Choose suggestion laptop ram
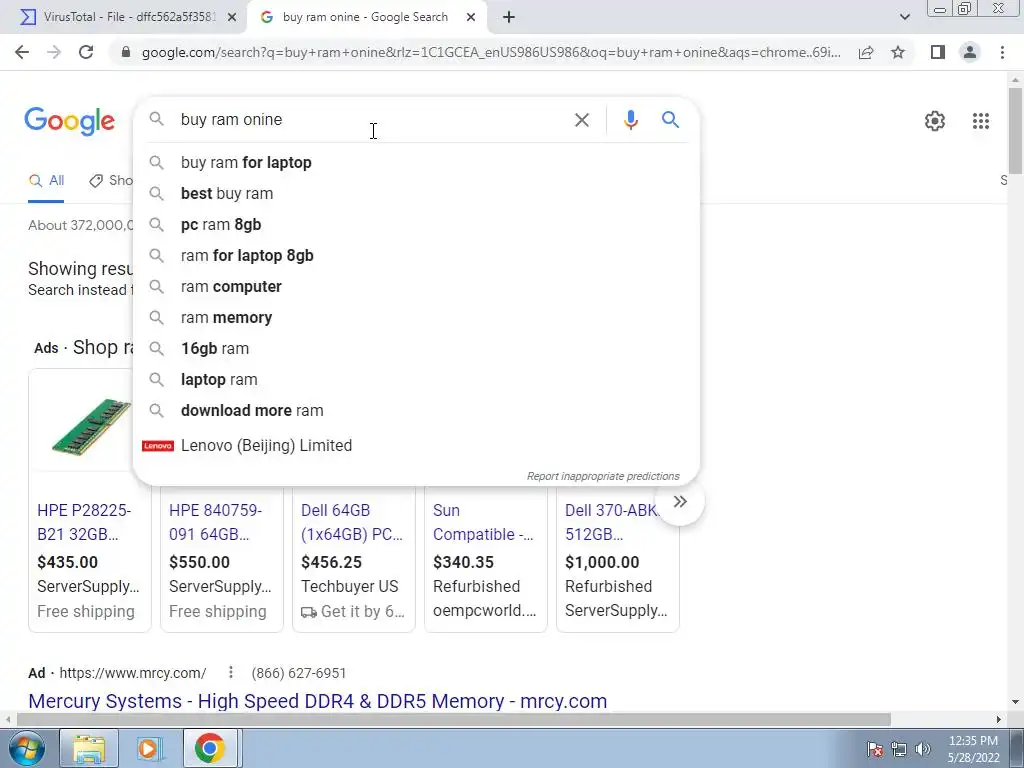 (x=416, y=379)
